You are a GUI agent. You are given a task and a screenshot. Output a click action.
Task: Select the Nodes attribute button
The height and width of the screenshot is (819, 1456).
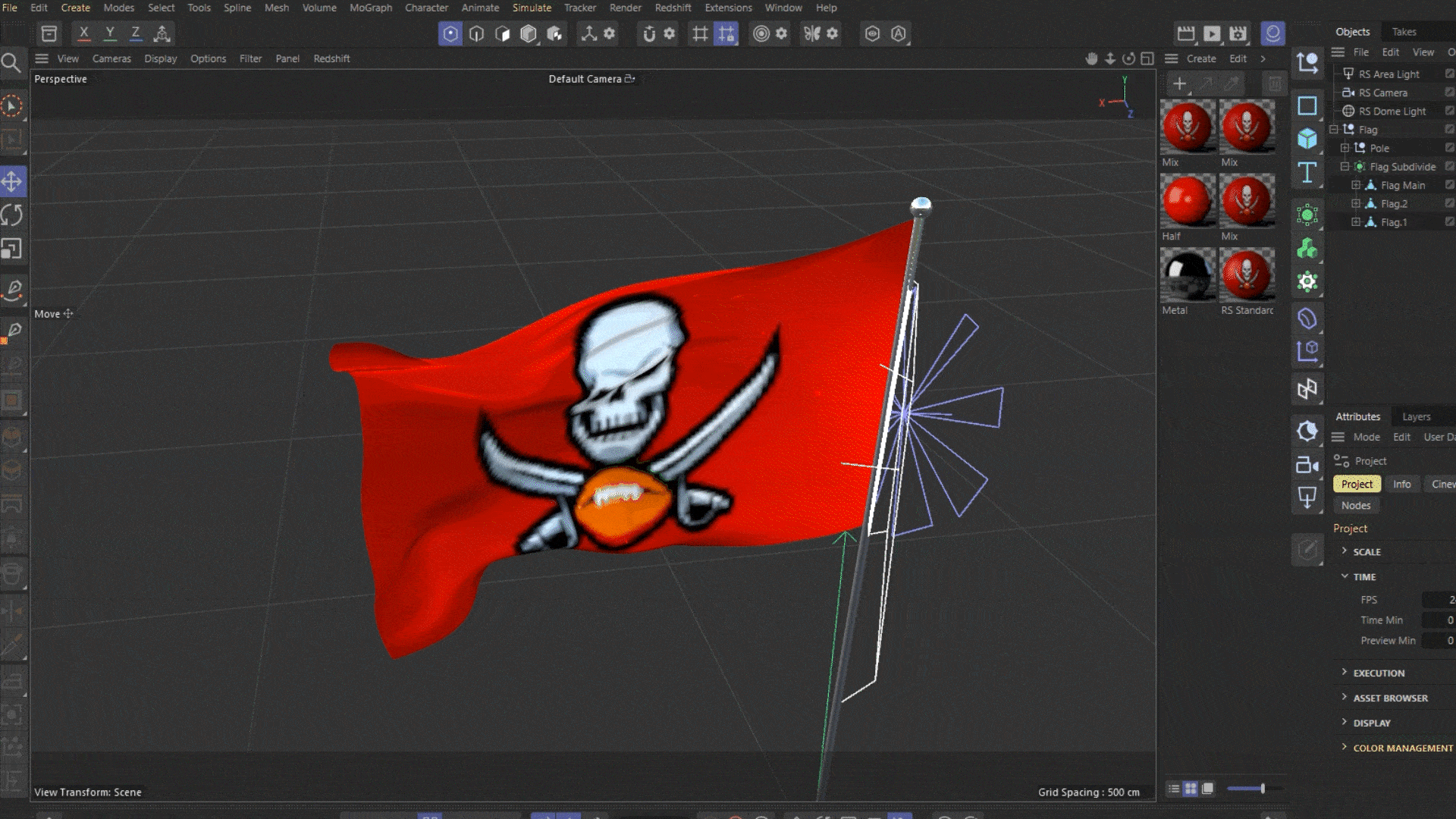coord(1356,506)
